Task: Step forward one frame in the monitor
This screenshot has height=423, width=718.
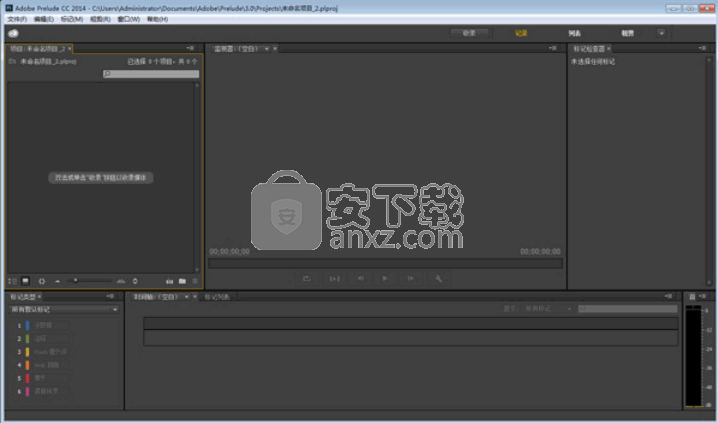Action: 410,278
